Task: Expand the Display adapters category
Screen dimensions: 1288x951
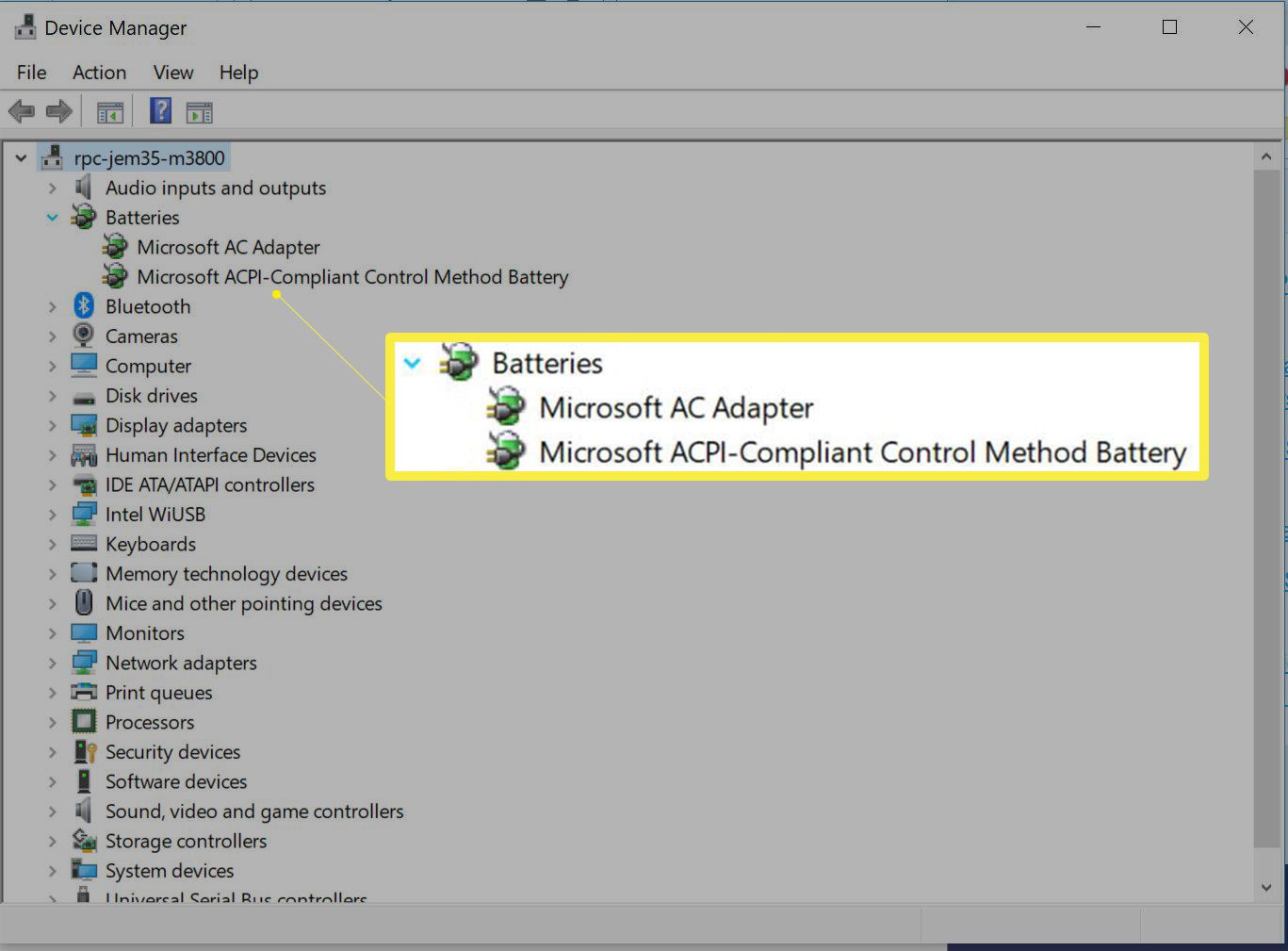Action: click(53, 425)
